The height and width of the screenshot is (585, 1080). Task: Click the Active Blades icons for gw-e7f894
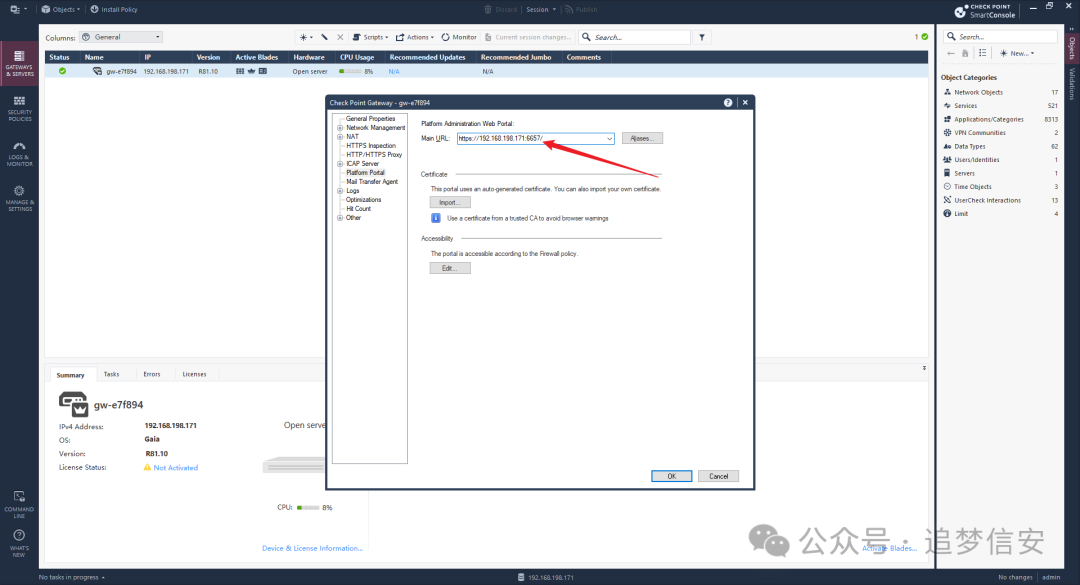pyautogui.click(x=251, y=71)
